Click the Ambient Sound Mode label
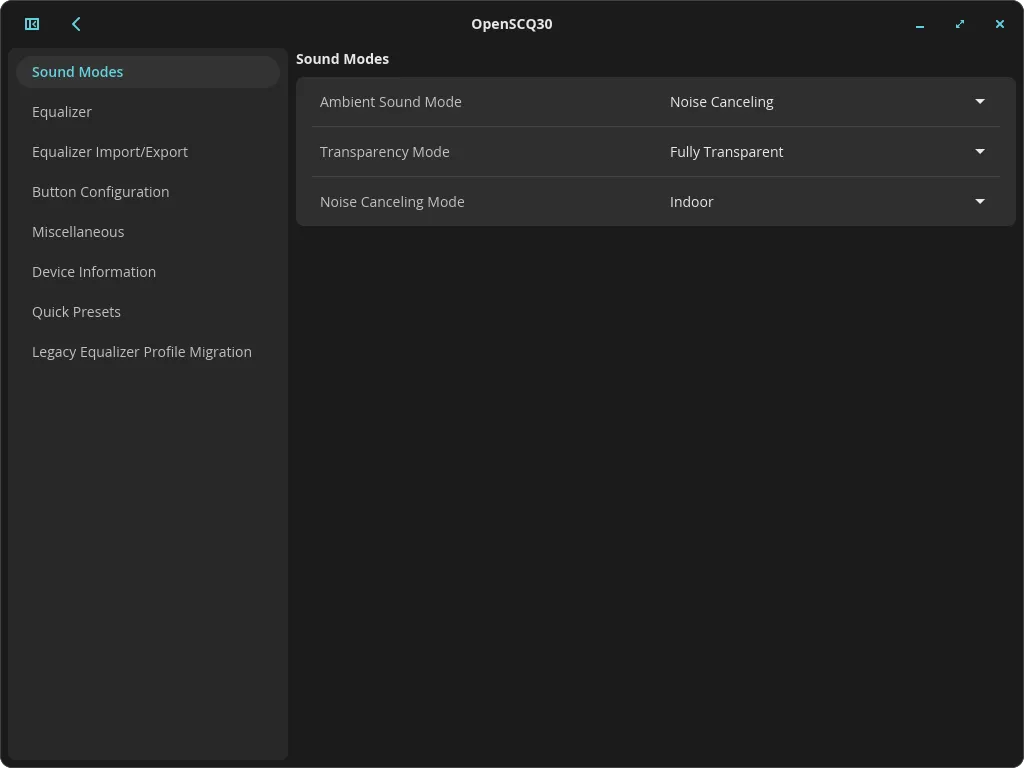This screenshot has width=1024, height=768. click(x=391, y=102)
